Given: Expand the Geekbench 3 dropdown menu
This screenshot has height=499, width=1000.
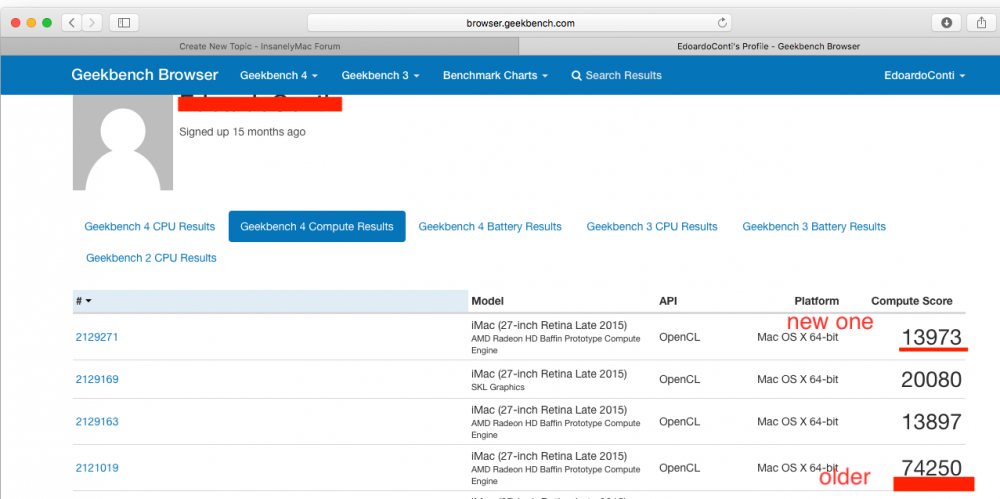Looking at the screenshot, I should point(380,75).
